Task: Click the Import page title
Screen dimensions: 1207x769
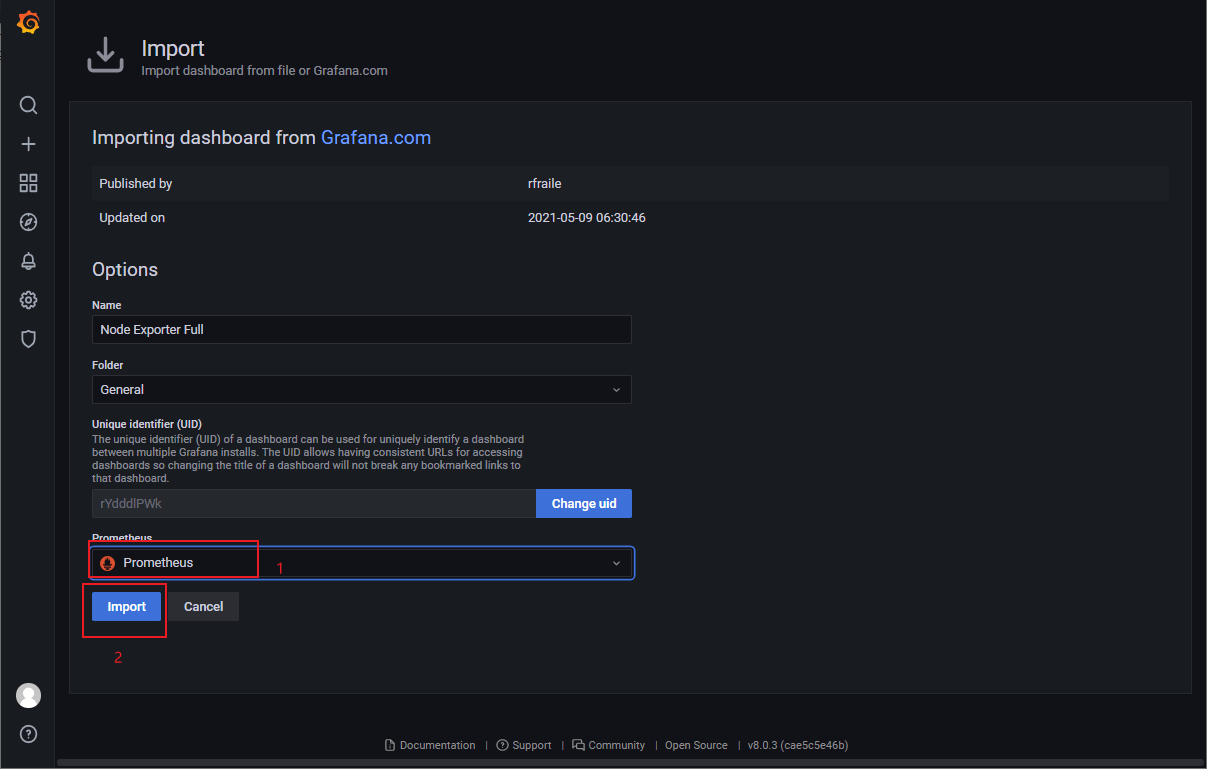Action: pyautogui.click(x=173, y=48)
